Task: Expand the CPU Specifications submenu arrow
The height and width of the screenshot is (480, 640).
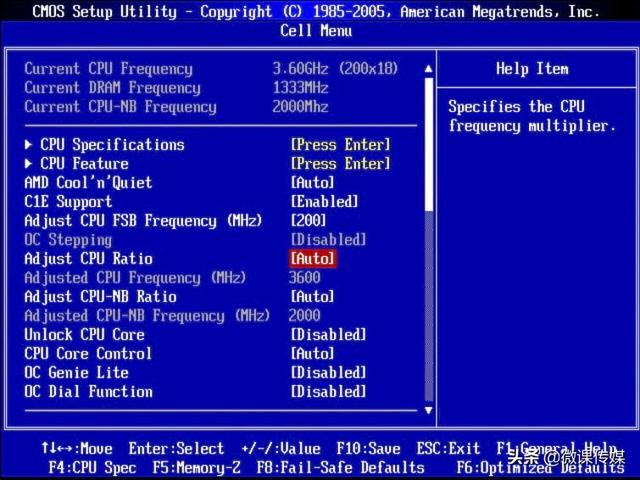Action: click(x=29, y=145)
